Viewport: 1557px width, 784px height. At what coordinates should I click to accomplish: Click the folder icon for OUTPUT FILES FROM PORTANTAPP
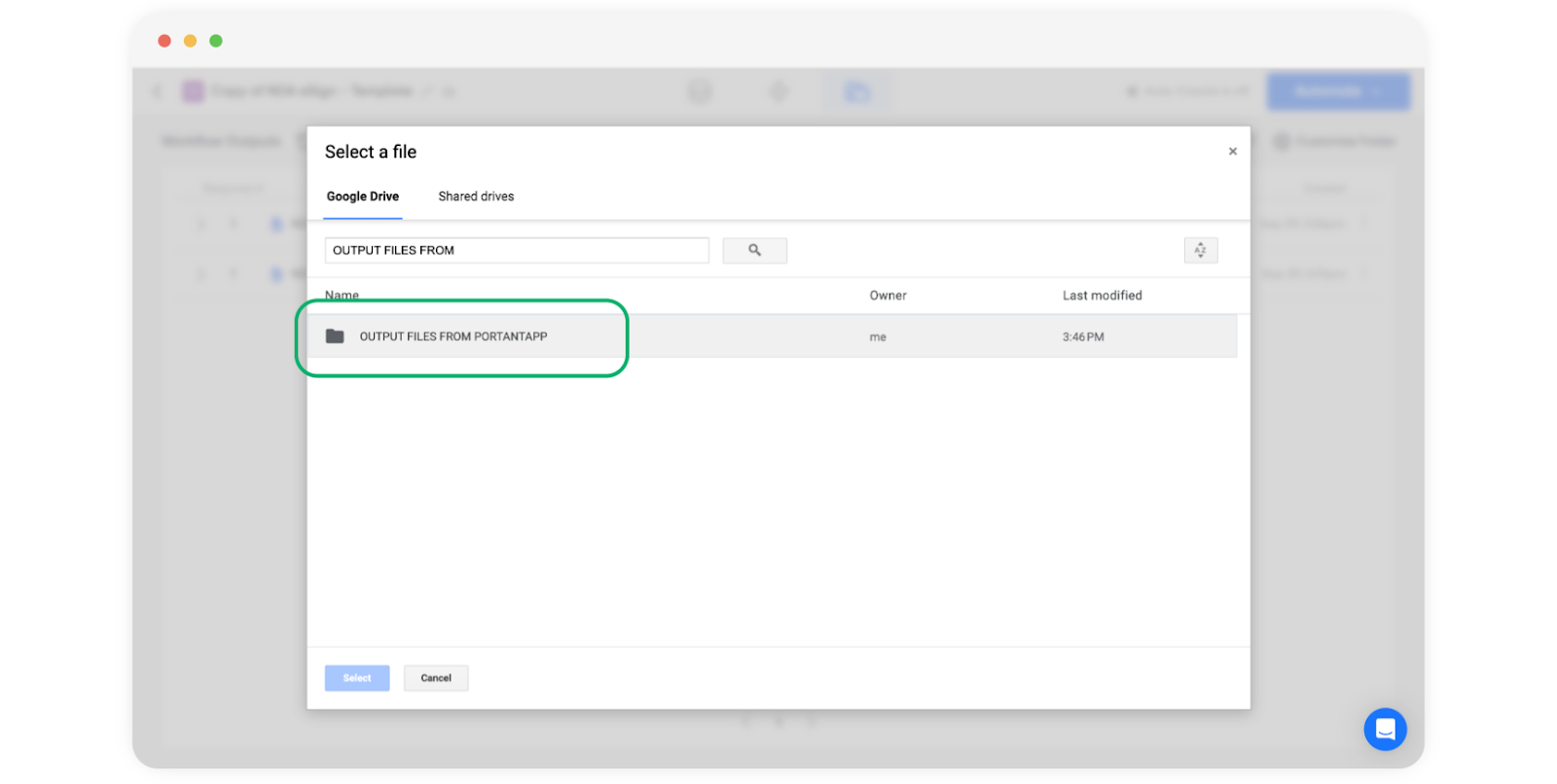(x=335, y=337)
